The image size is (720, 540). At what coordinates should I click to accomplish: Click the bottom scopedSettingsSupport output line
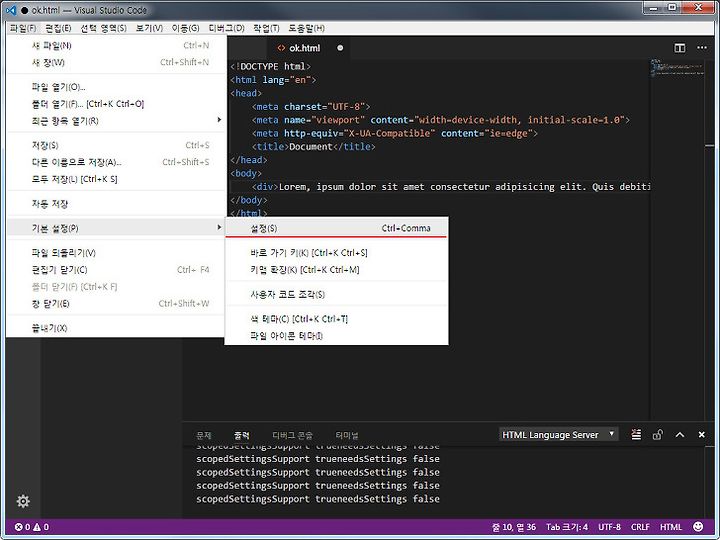(318, 499)
